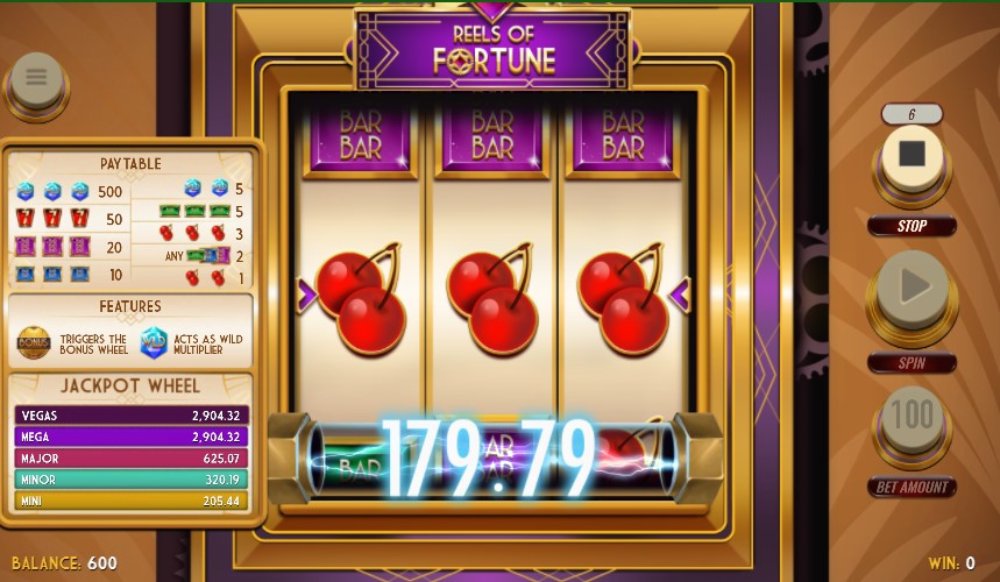
Task: Click the left purple payline arrow
Action: point(307,295)
